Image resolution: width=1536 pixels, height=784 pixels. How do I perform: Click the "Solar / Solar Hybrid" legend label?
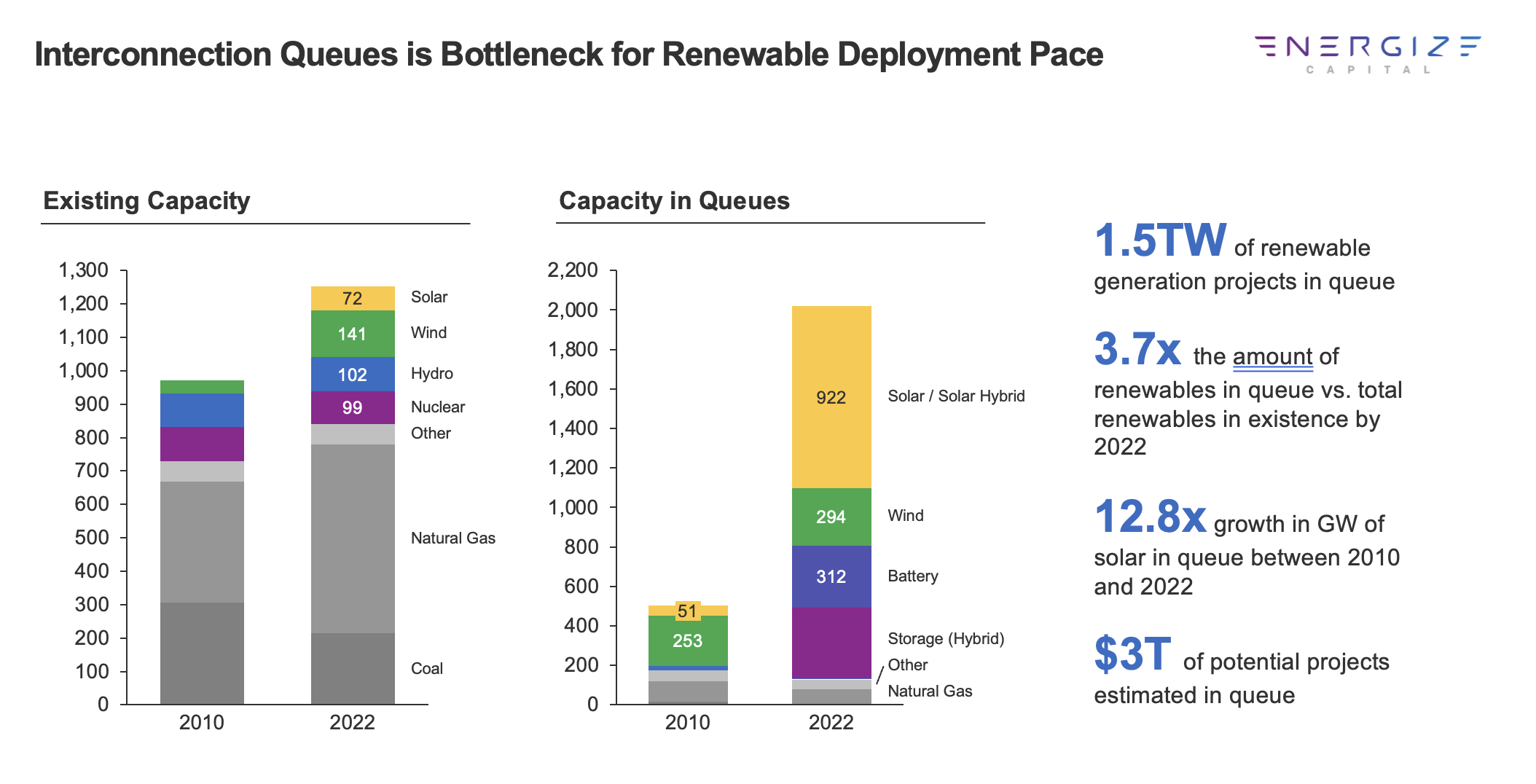pyautogui.click(x=956, y=396)
